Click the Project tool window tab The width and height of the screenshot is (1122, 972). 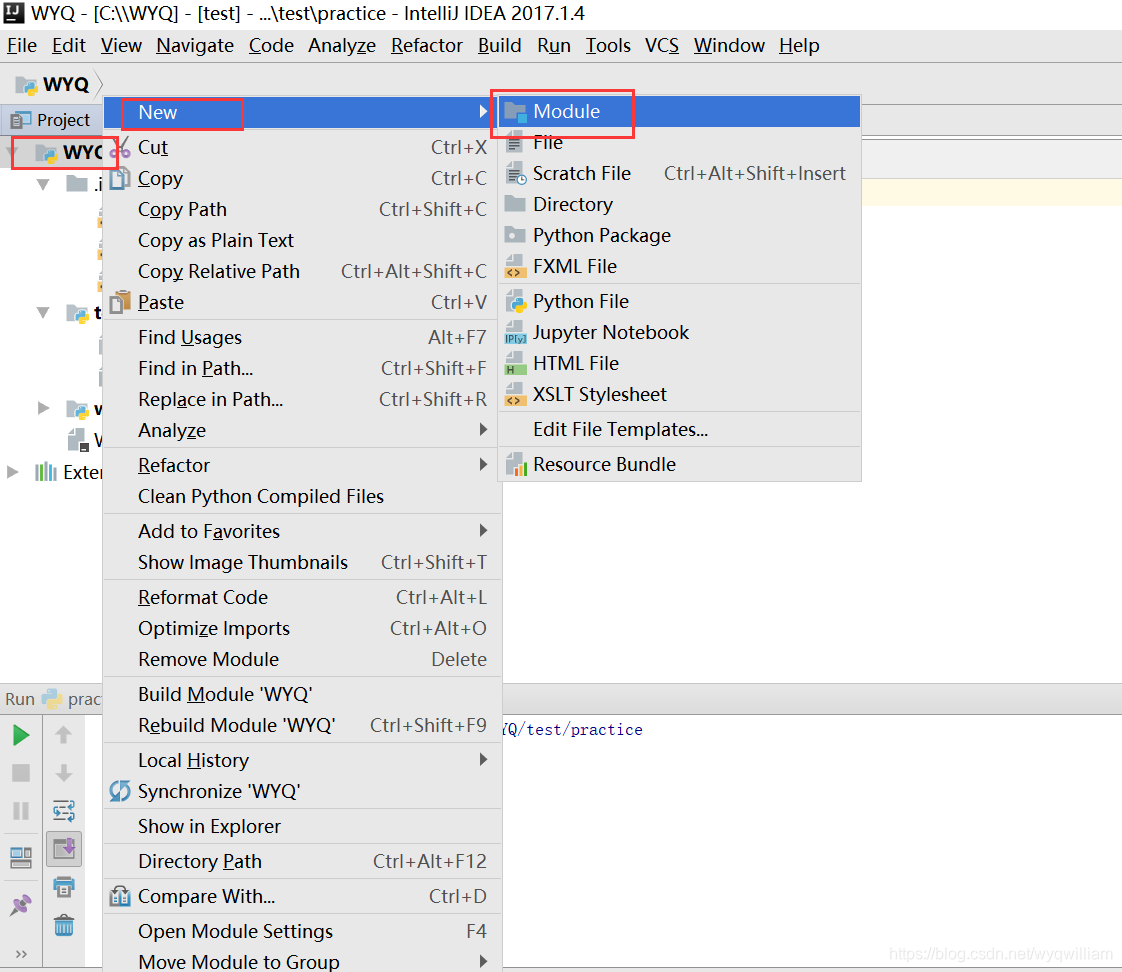point(52,120)
